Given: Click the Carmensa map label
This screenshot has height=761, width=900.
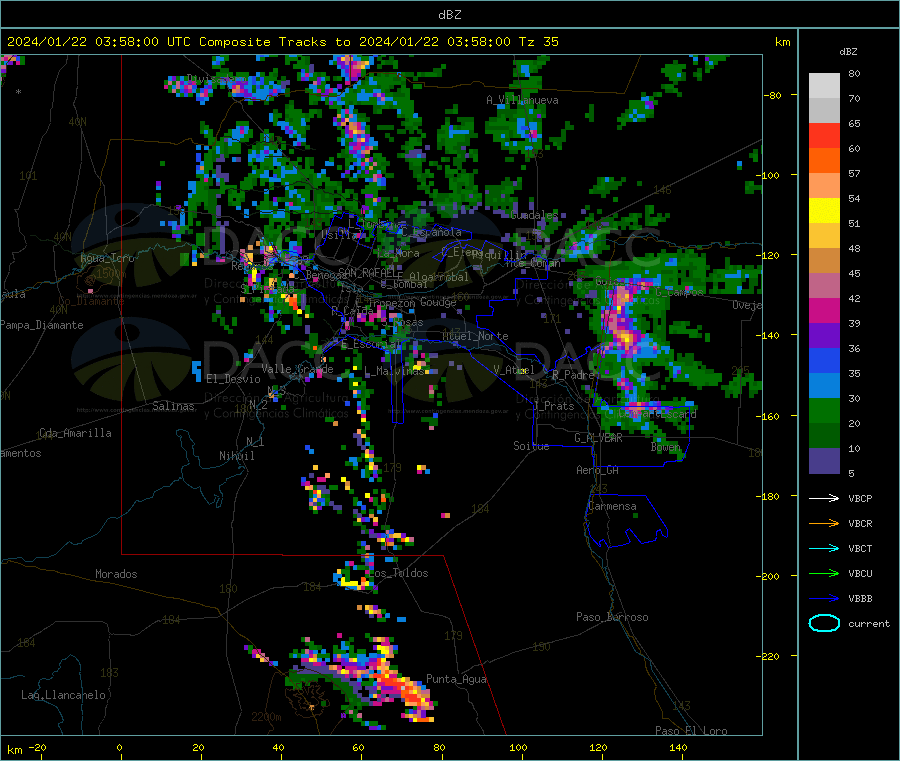Looking at the screenshot, I should click(612, 506).
